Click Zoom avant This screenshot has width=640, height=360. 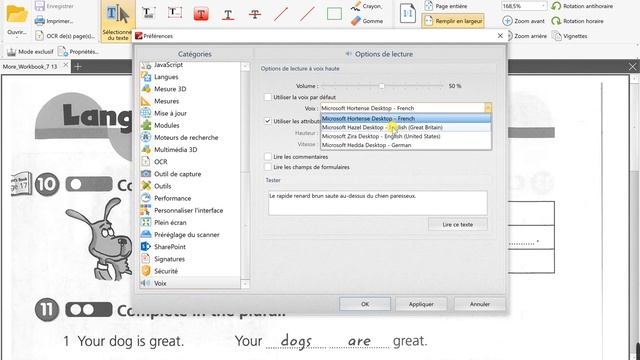pyautogui.click(x=523, y=21)
